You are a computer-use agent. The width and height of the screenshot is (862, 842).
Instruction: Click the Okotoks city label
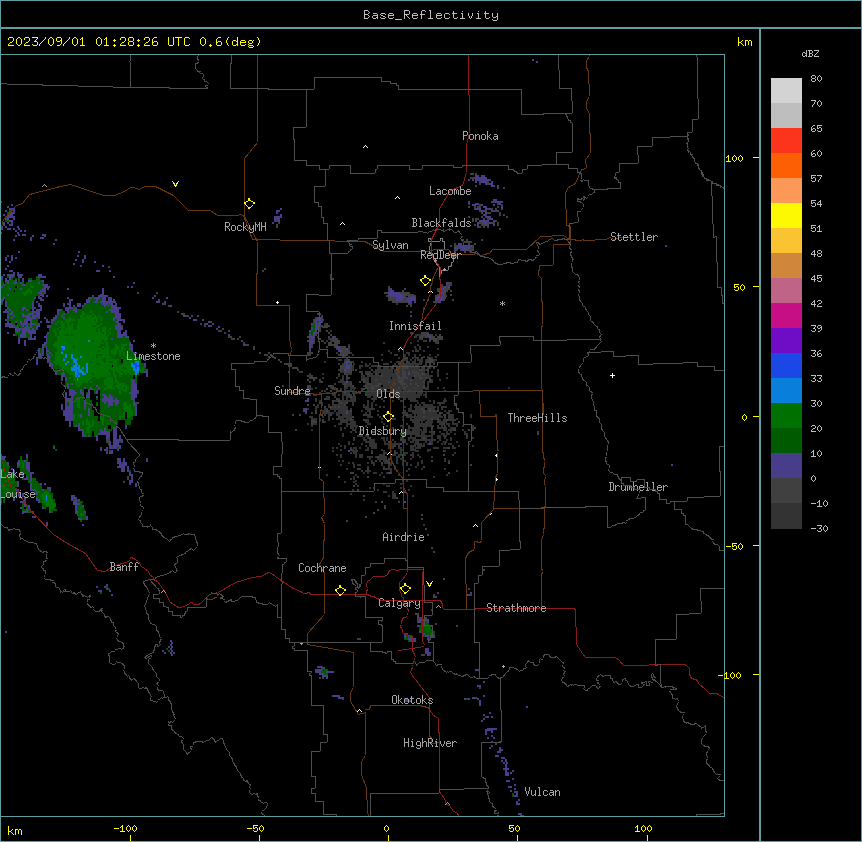point(412,700)
